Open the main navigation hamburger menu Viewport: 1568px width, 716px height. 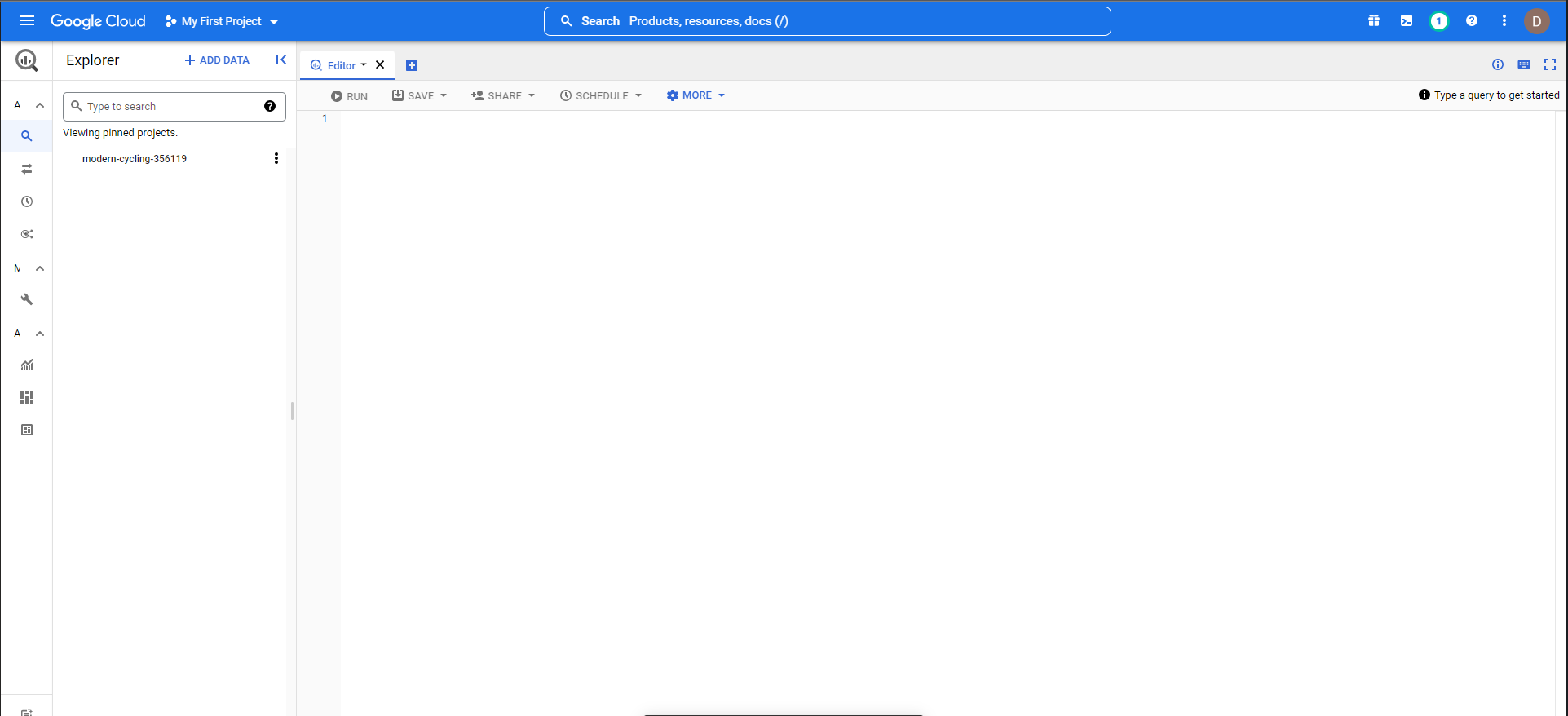tap(27, 21)
